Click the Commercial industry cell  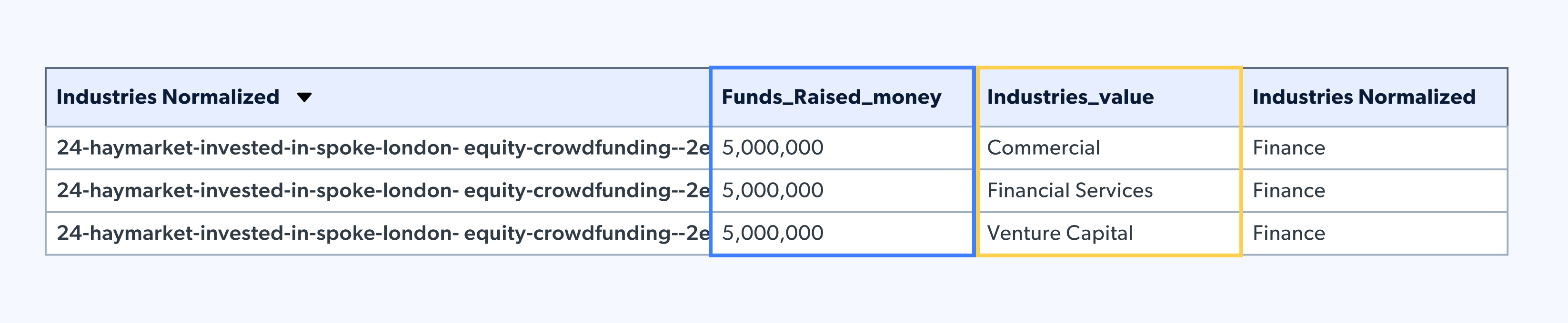(x=1043, y=148)
